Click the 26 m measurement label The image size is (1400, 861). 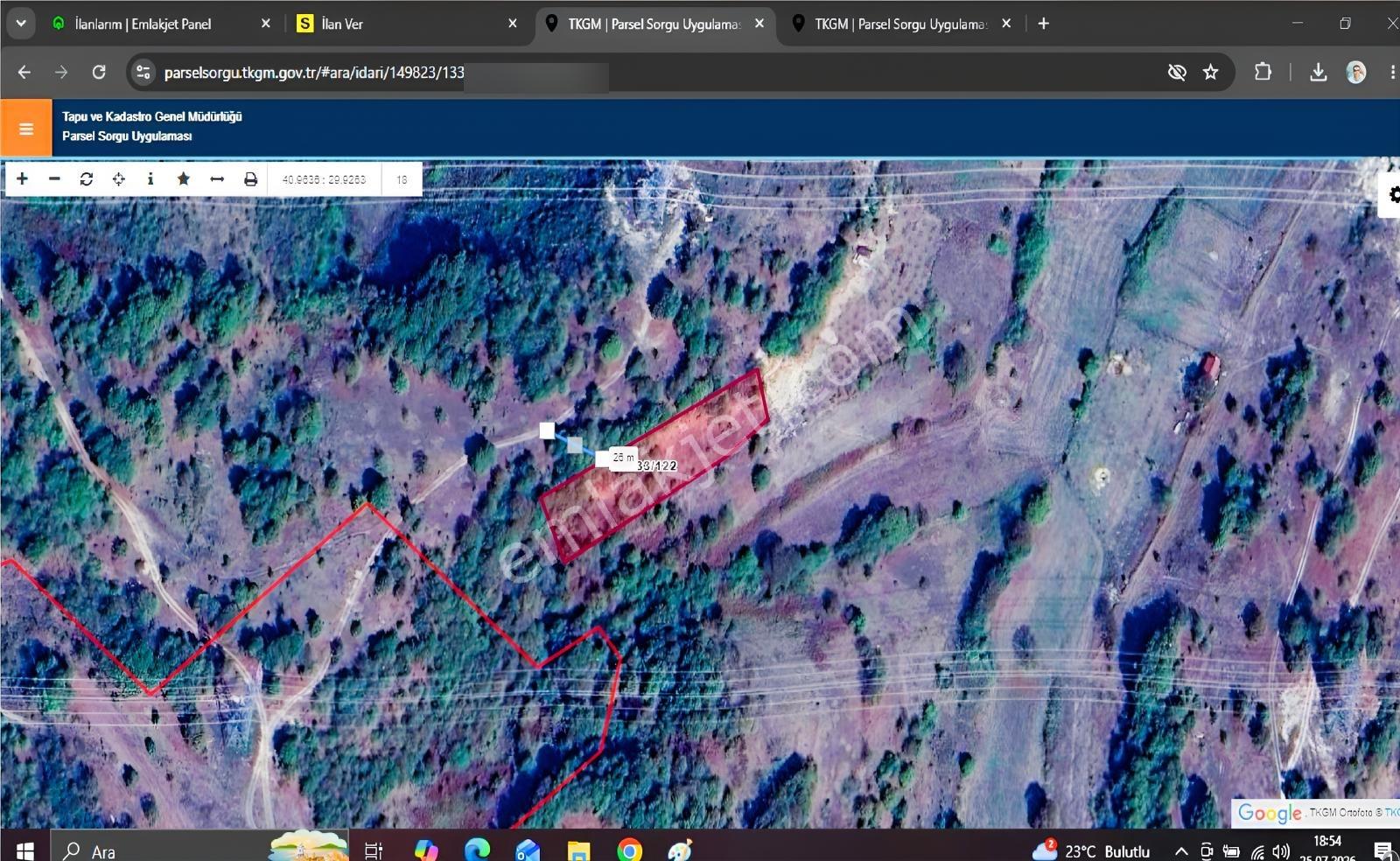(623, 458)
